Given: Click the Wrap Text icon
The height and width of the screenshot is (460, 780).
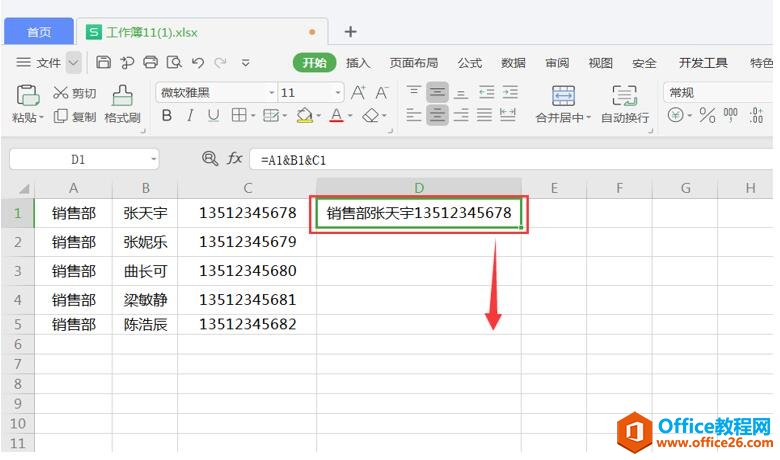Looking at the screenshot, I should pyautogui.click(x=625, y=95).
